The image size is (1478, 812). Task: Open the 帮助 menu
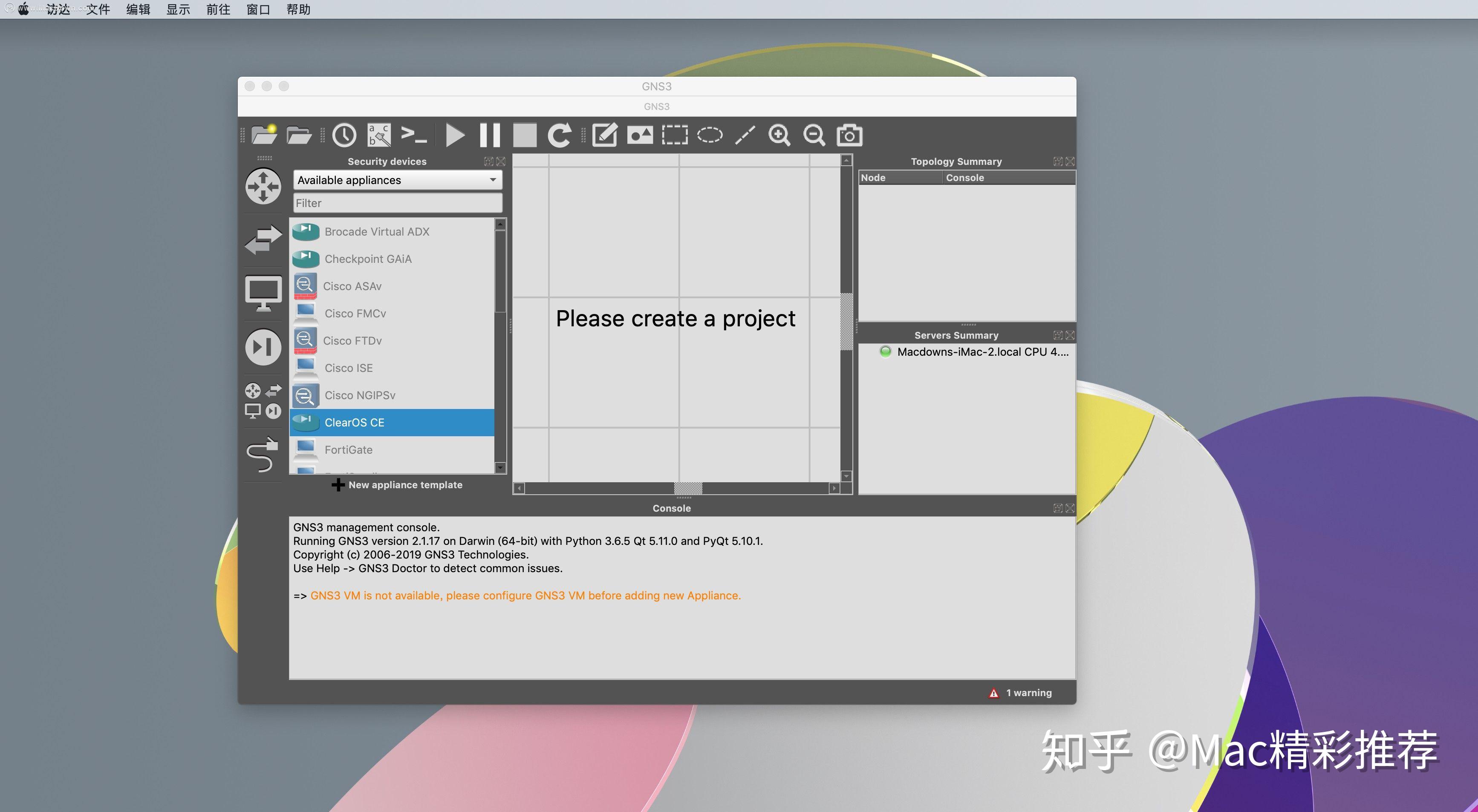click(x=298, y=9)
